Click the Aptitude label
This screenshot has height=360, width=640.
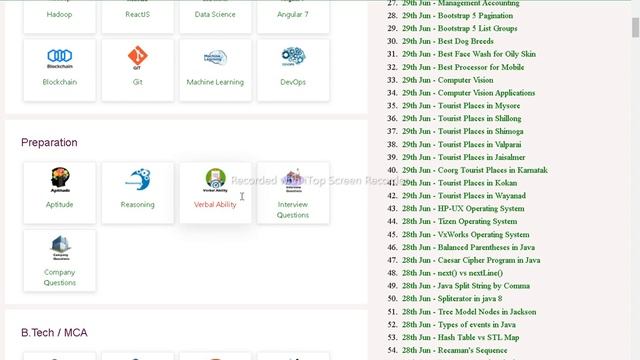tap(60, 204)
